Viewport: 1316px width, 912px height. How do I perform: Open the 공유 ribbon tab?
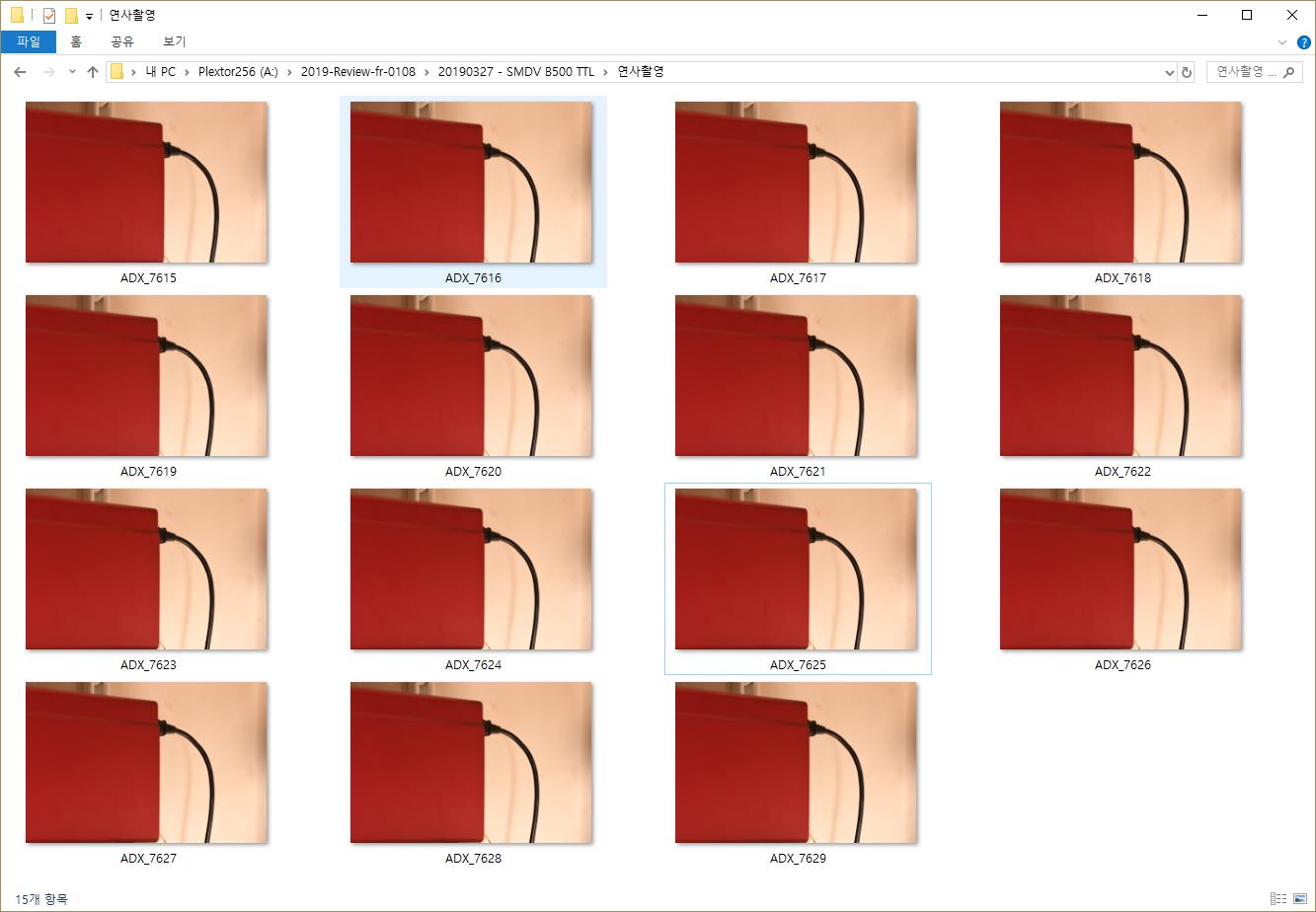[x=122, y=41]
